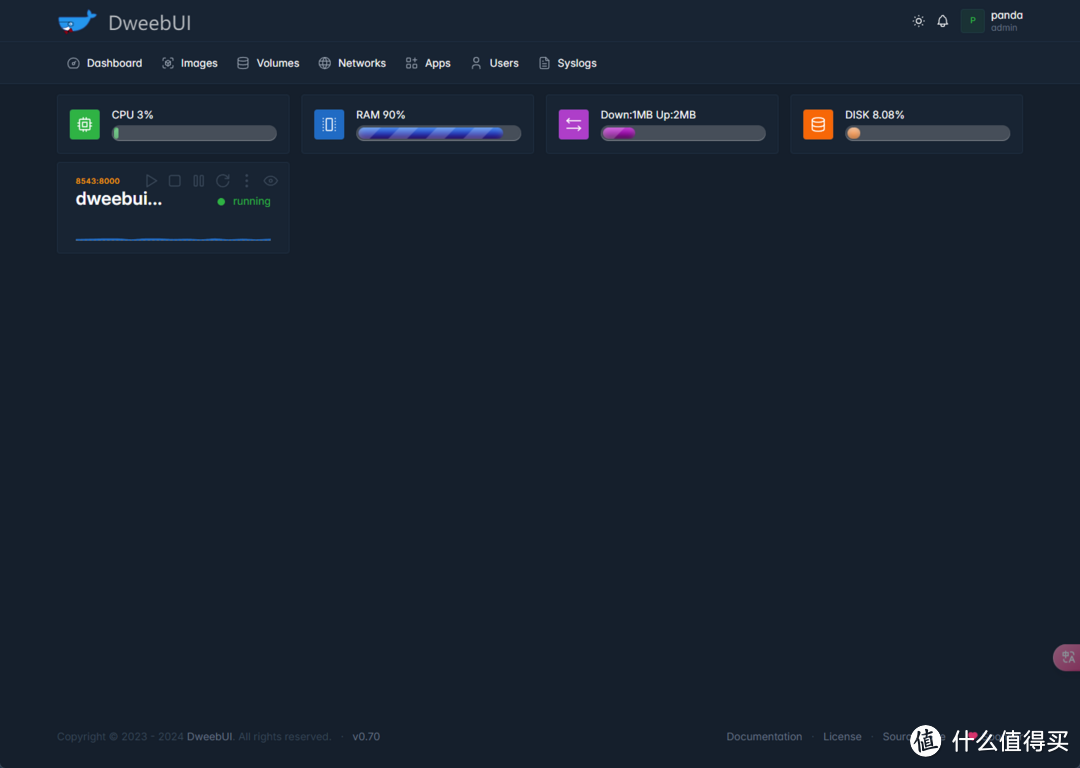Click the RAM 90% usage bar
1080x768 pixels.
[438, 133]
